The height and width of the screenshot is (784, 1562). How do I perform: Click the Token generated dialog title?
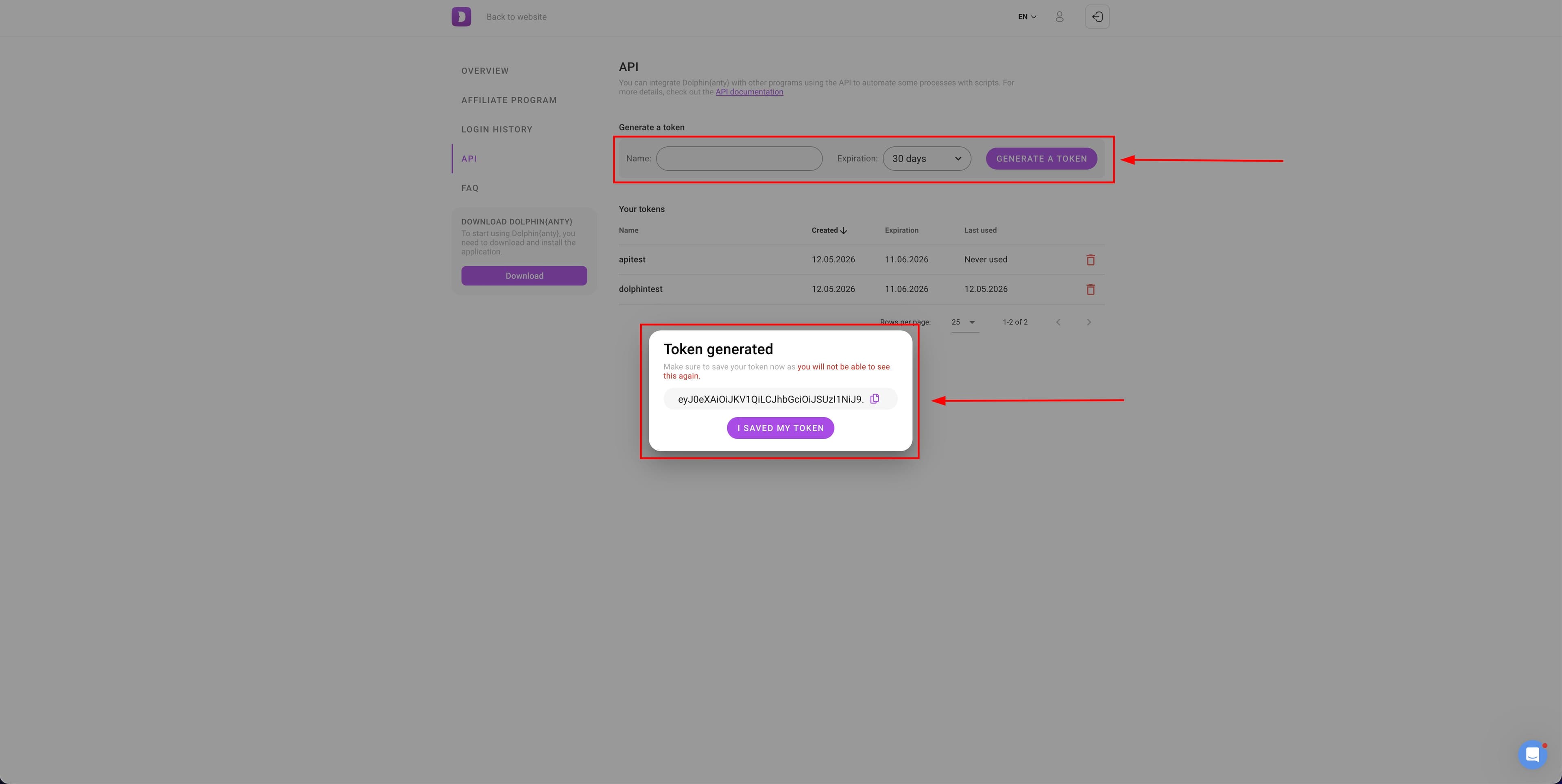[718, 349]
